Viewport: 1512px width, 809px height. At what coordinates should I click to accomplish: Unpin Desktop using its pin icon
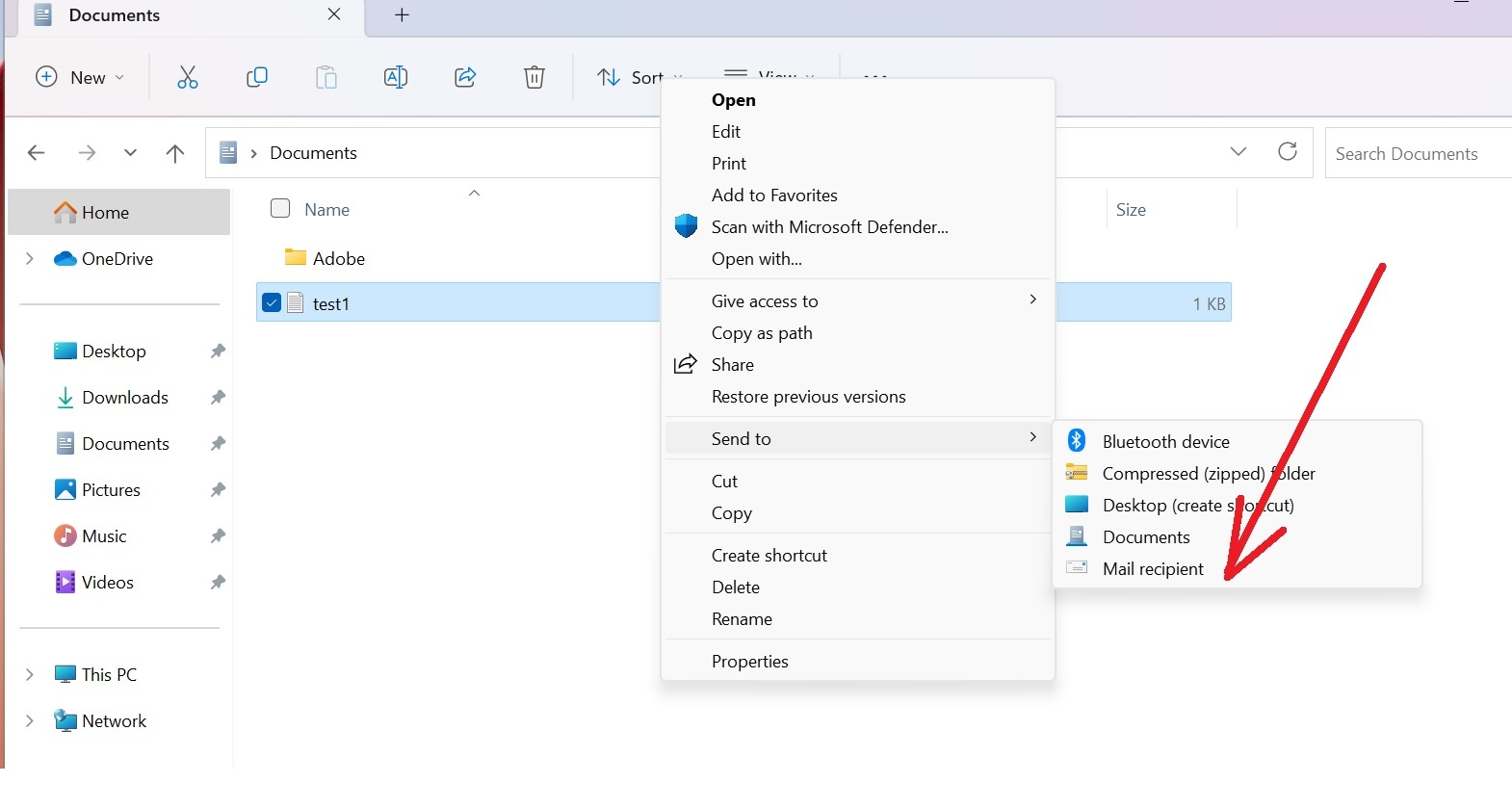[219, 351]
